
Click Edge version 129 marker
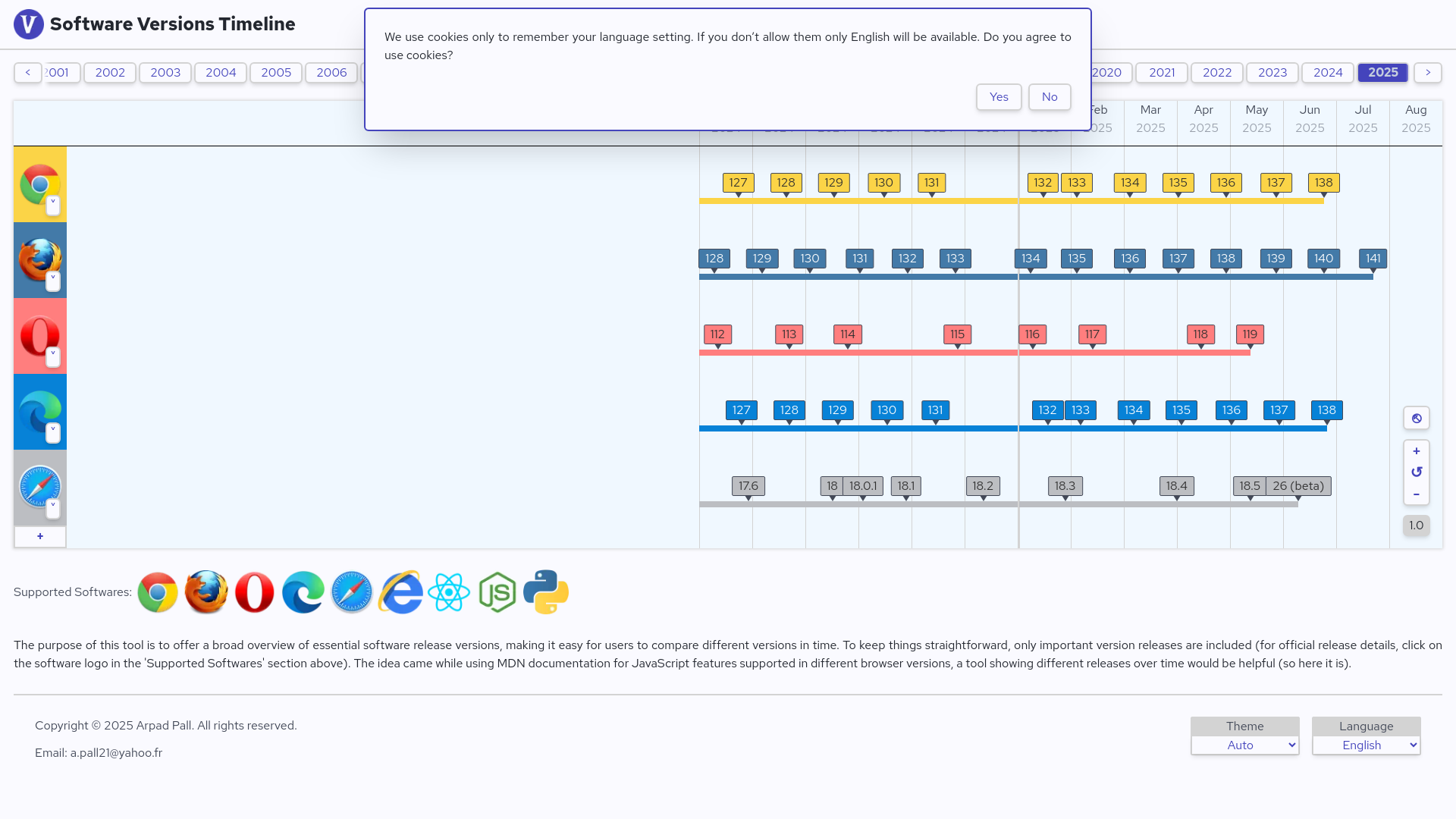pos(838,410)
